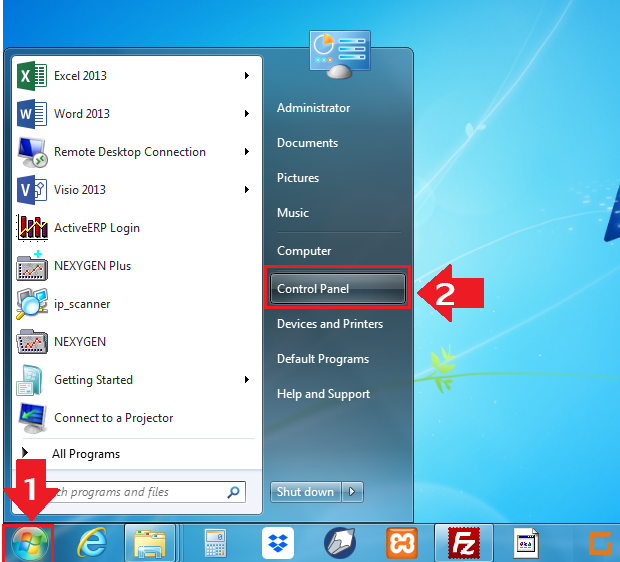Open Documents library
Image resolution: width=620 pixels, height=562 pixels.
click(x=308, y=143)
